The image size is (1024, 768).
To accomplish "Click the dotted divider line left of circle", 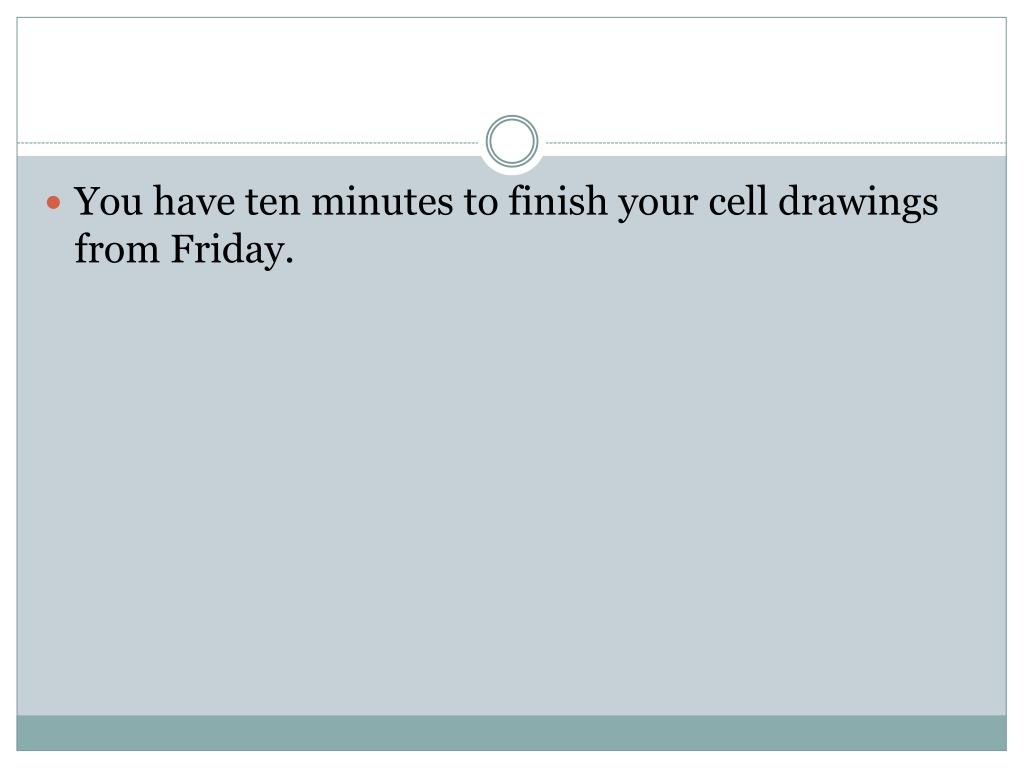I will [248, 142].
